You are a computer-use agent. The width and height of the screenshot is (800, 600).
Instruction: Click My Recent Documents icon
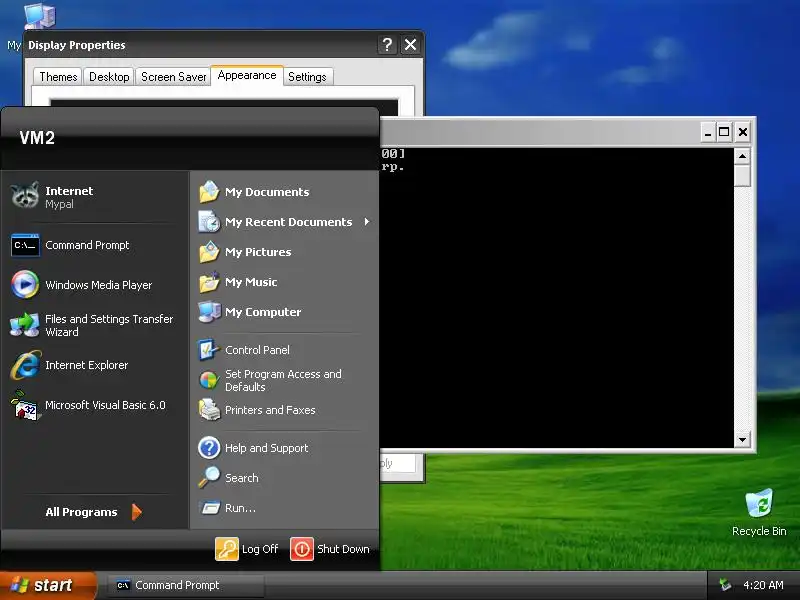209,222
